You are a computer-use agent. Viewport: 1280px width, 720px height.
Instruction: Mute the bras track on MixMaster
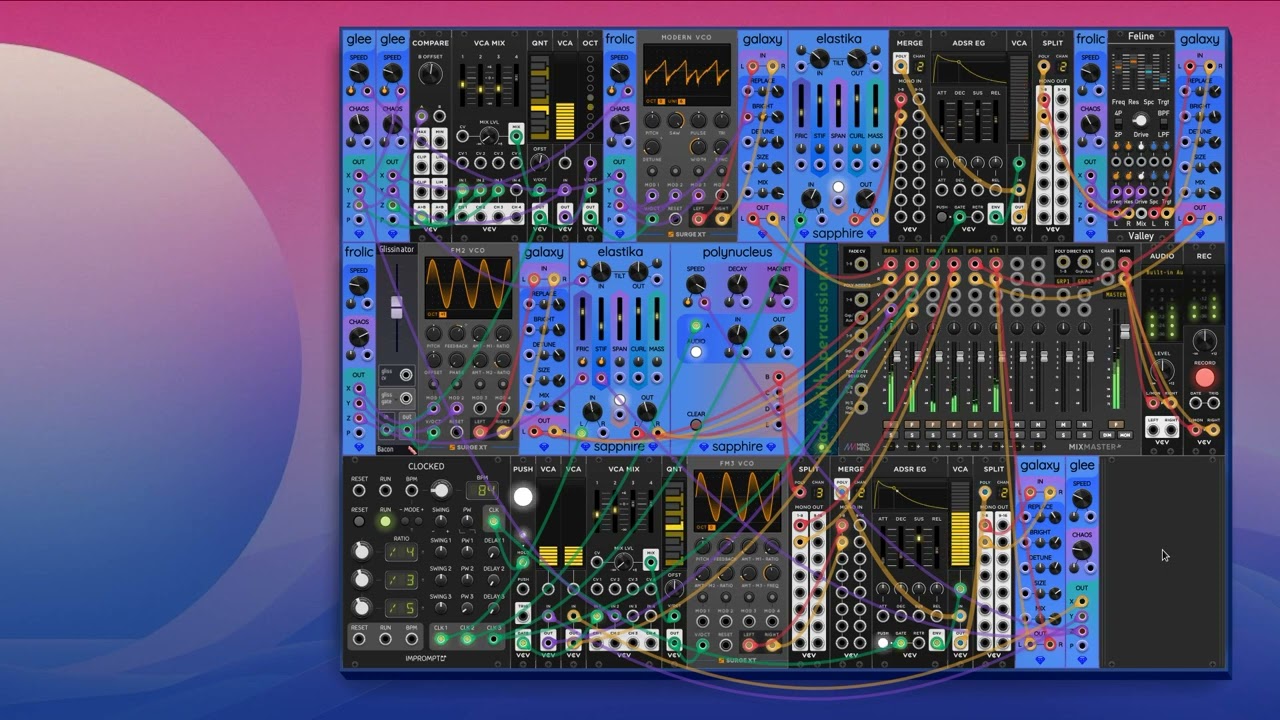point(891,424)
